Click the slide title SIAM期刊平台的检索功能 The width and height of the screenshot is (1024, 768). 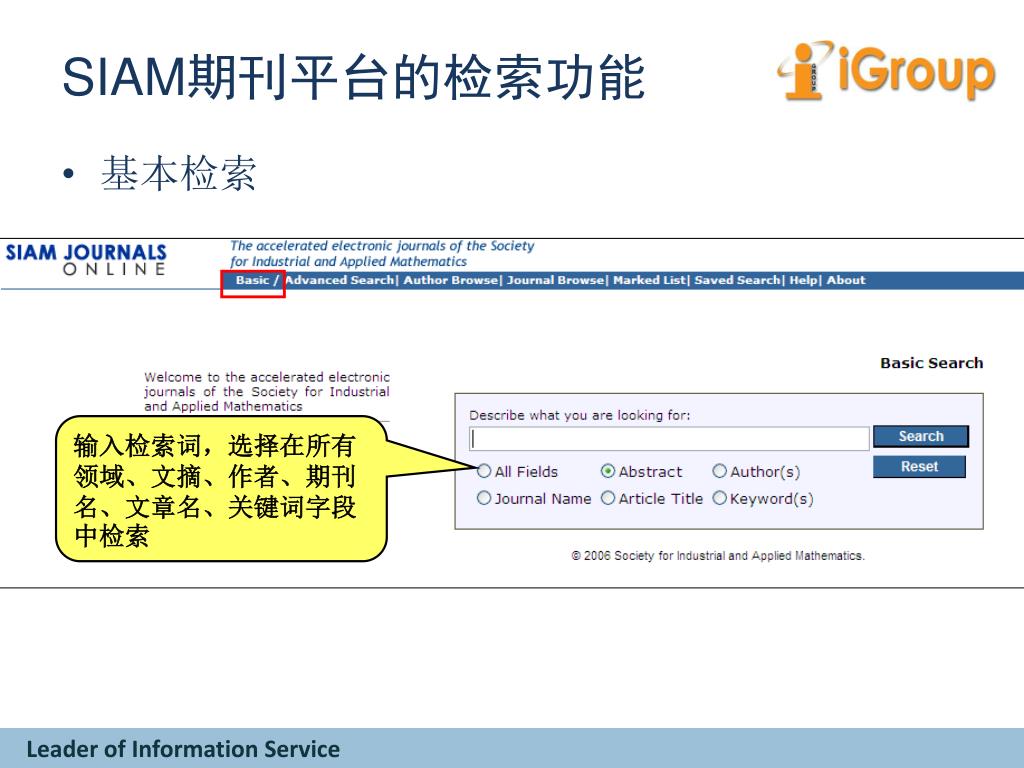tap(353, 78)
